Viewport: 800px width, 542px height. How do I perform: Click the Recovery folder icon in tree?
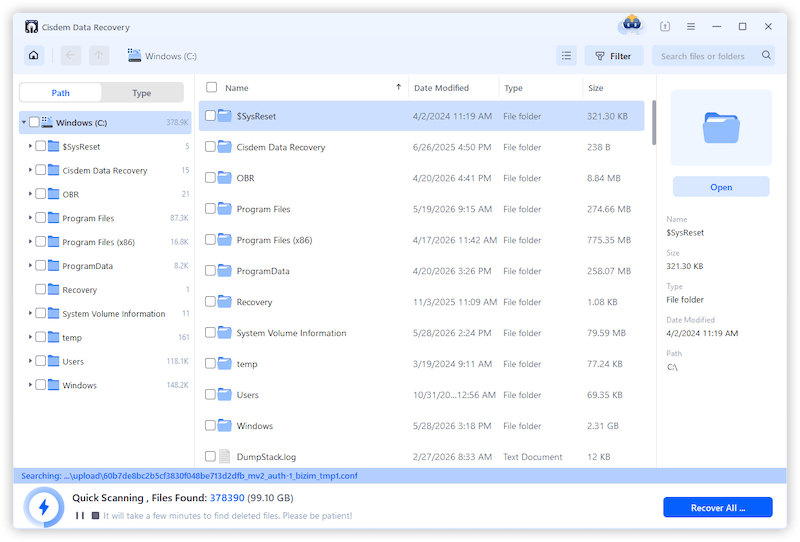click(x=54, y=289)
